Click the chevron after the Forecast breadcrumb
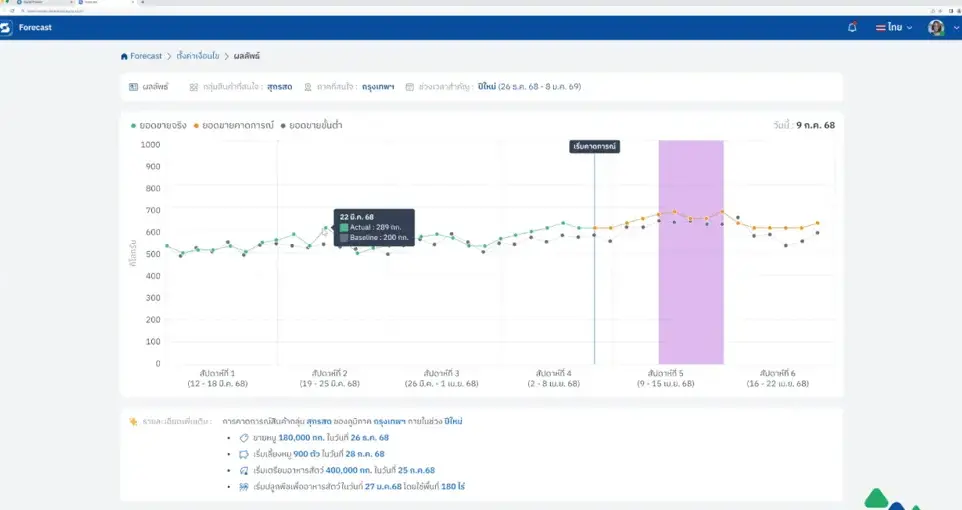 pyautogui.click(x=169, y=56)
